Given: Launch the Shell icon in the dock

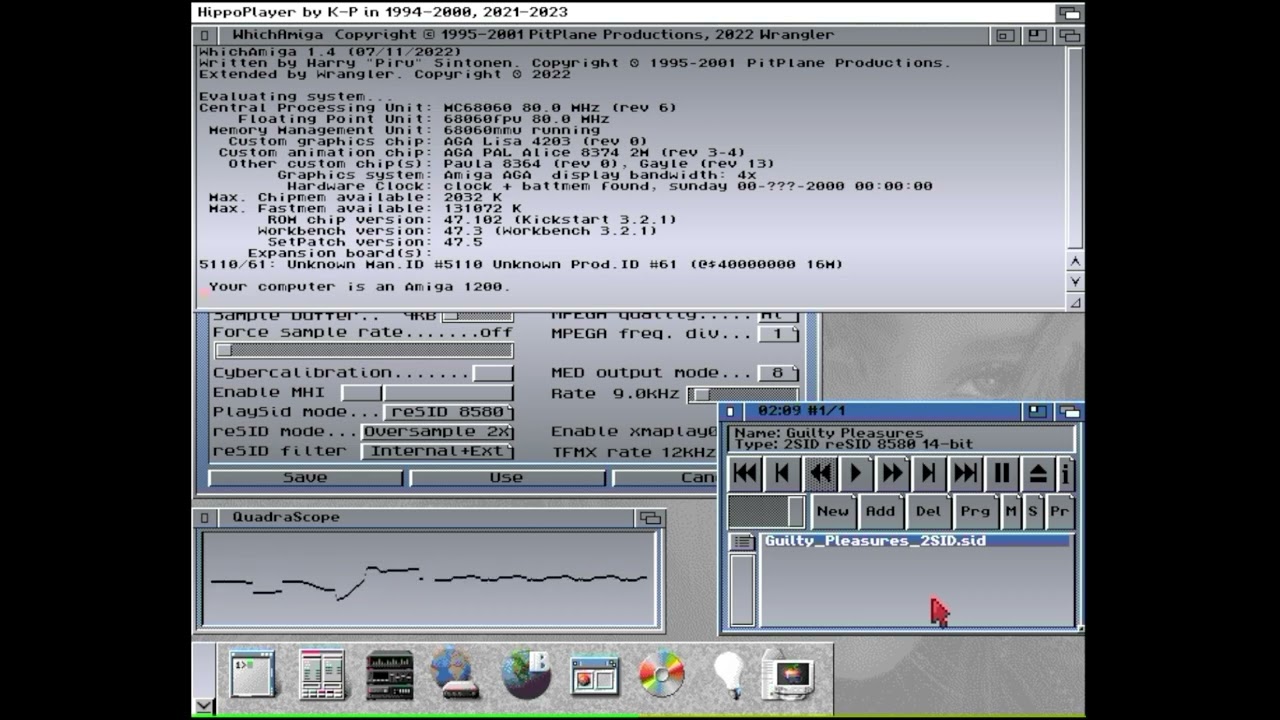Looking at the screenshot, I should click(252, 675).
